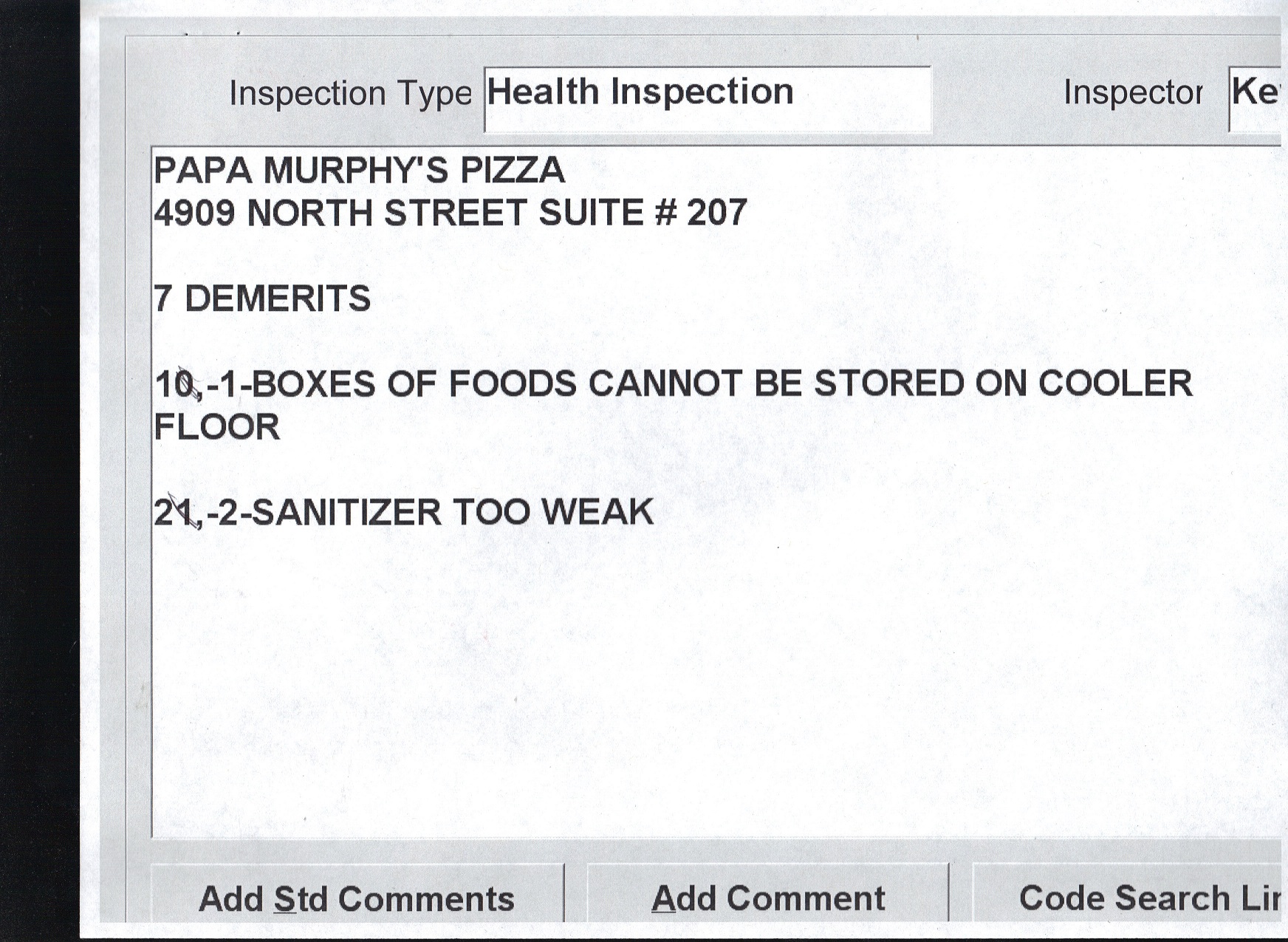Place cursor on PAPA MURPHY'S PIZZA line
This screenshot has width=1288, height=942.
click(x=359, y=171)
